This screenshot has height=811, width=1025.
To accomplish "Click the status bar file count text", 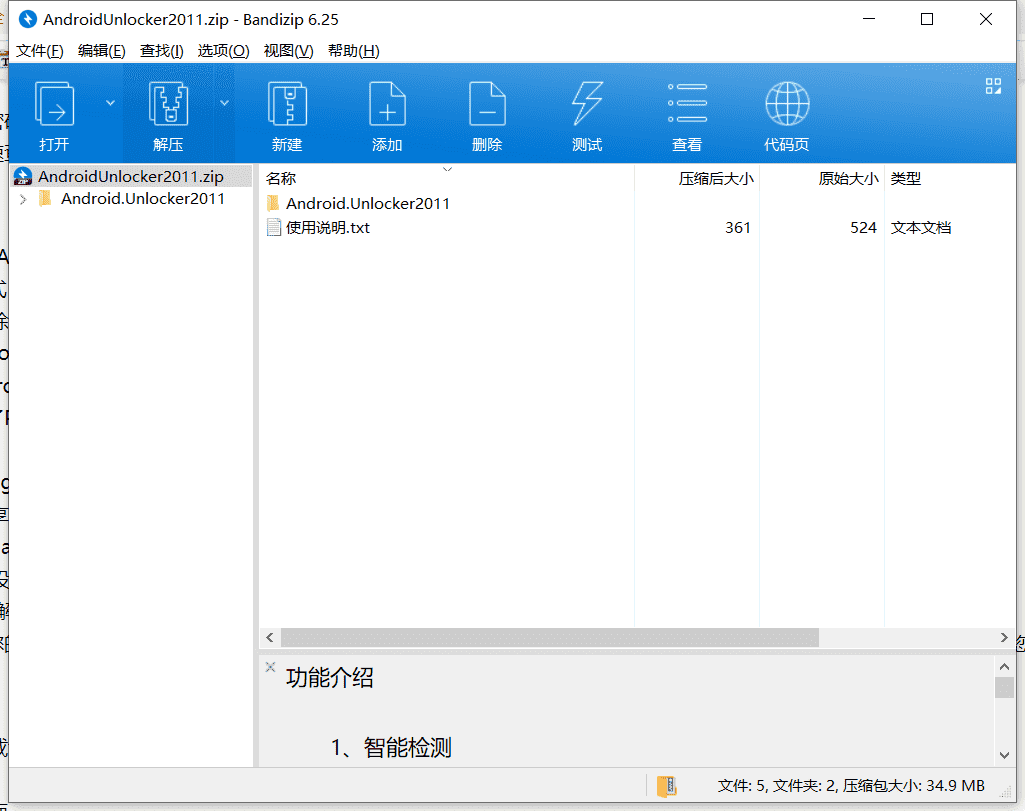I will point(851,786).
